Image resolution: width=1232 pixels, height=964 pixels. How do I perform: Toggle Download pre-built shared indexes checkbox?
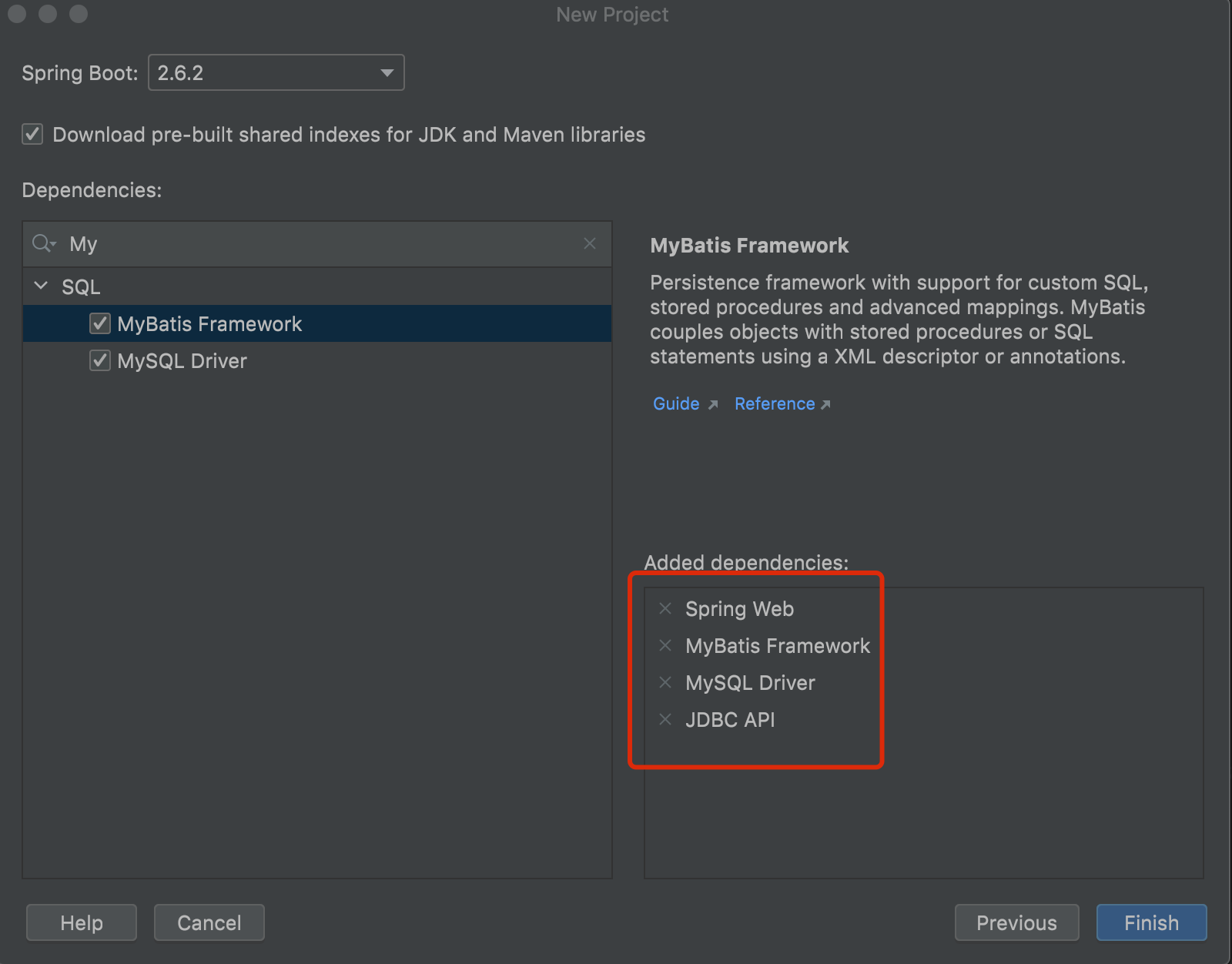tap(32, 134)
